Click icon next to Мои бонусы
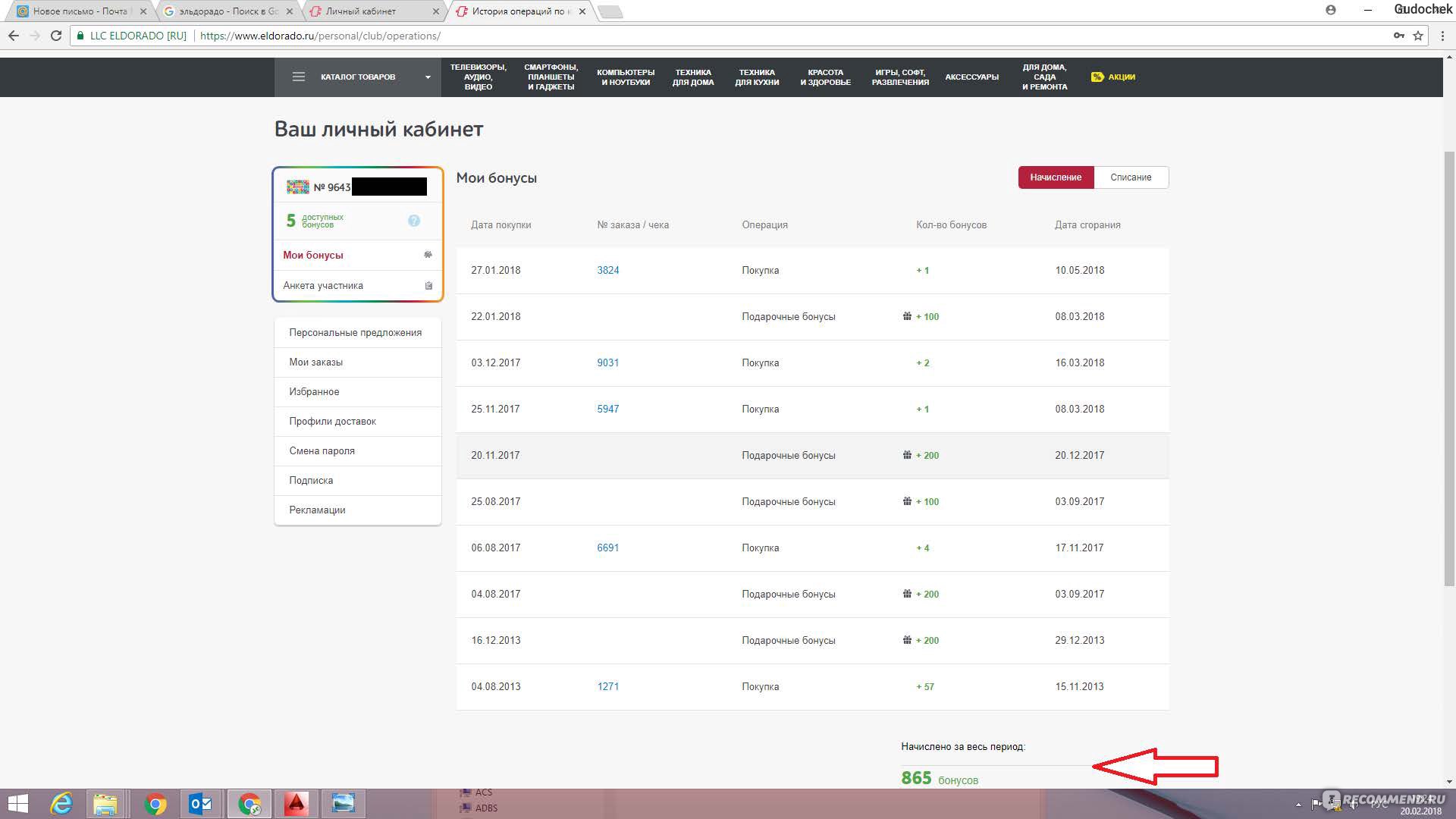 (x=428, y=255)
